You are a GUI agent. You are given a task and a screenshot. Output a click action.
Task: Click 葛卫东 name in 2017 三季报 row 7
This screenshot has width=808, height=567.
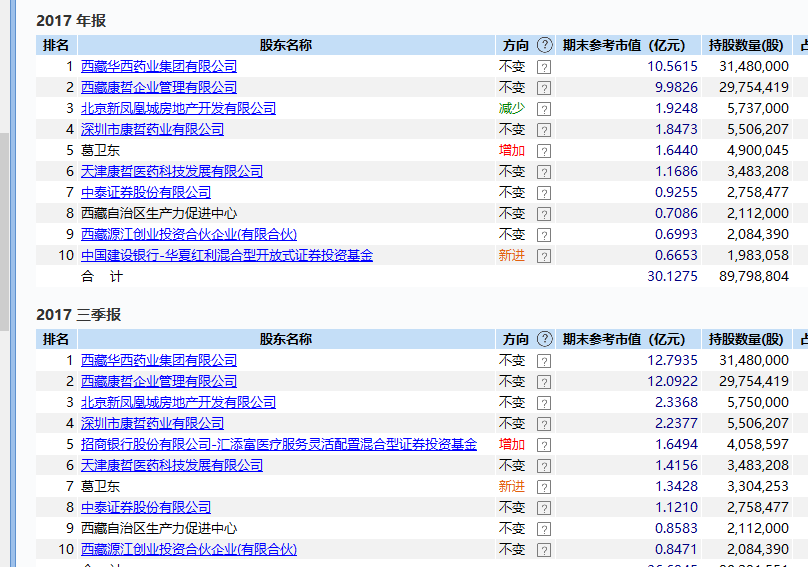[100, 487]
